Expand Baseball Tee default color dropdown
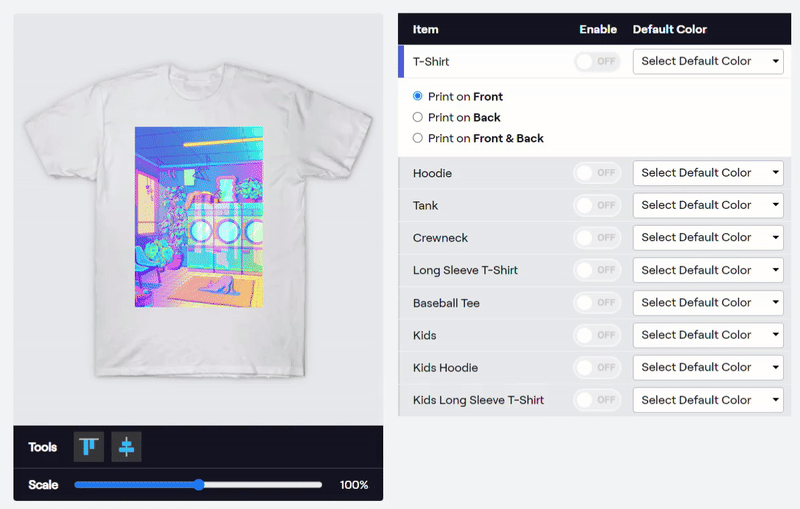 (708, 302)
